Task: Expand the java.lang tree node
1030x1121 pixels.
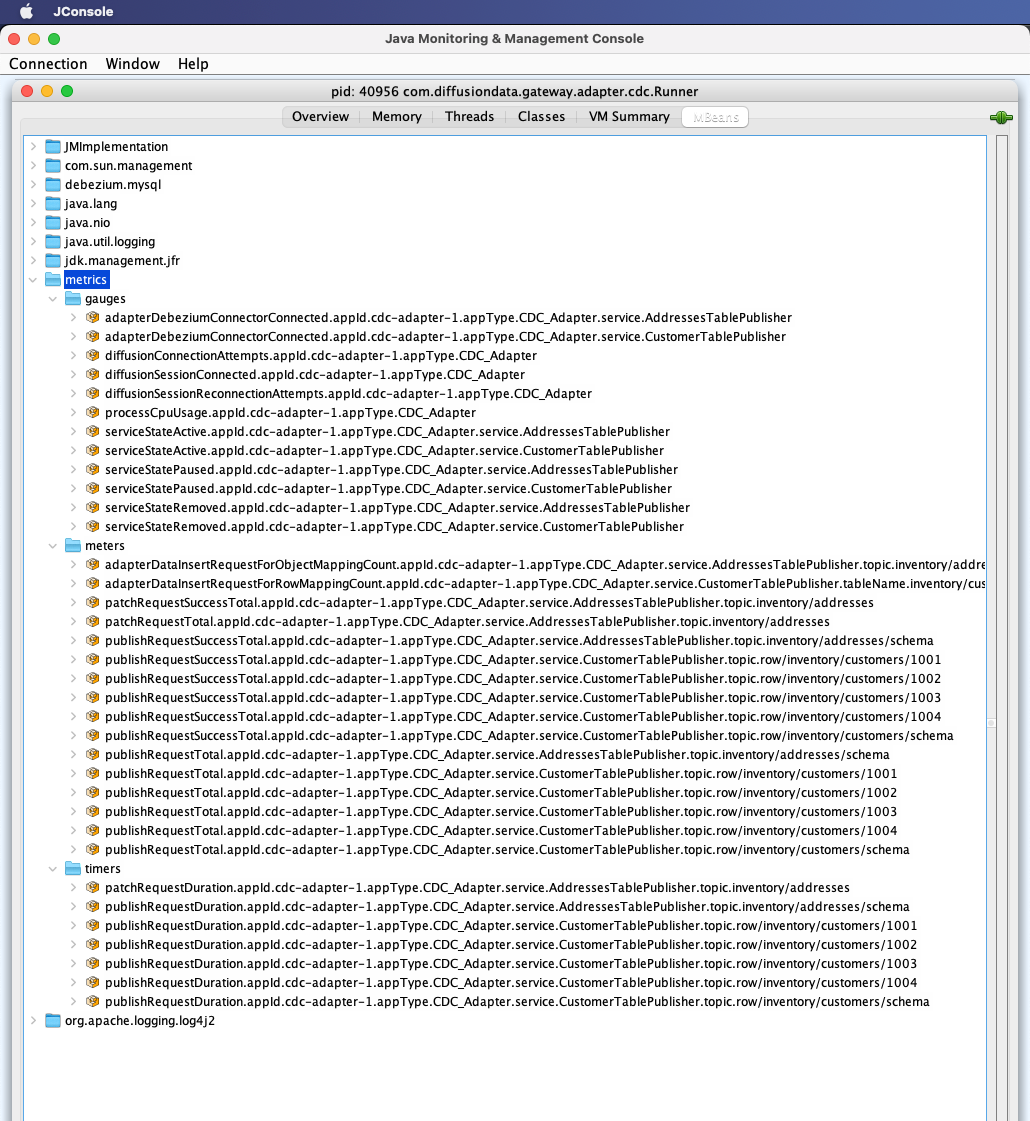Action: tap(32, 203)
